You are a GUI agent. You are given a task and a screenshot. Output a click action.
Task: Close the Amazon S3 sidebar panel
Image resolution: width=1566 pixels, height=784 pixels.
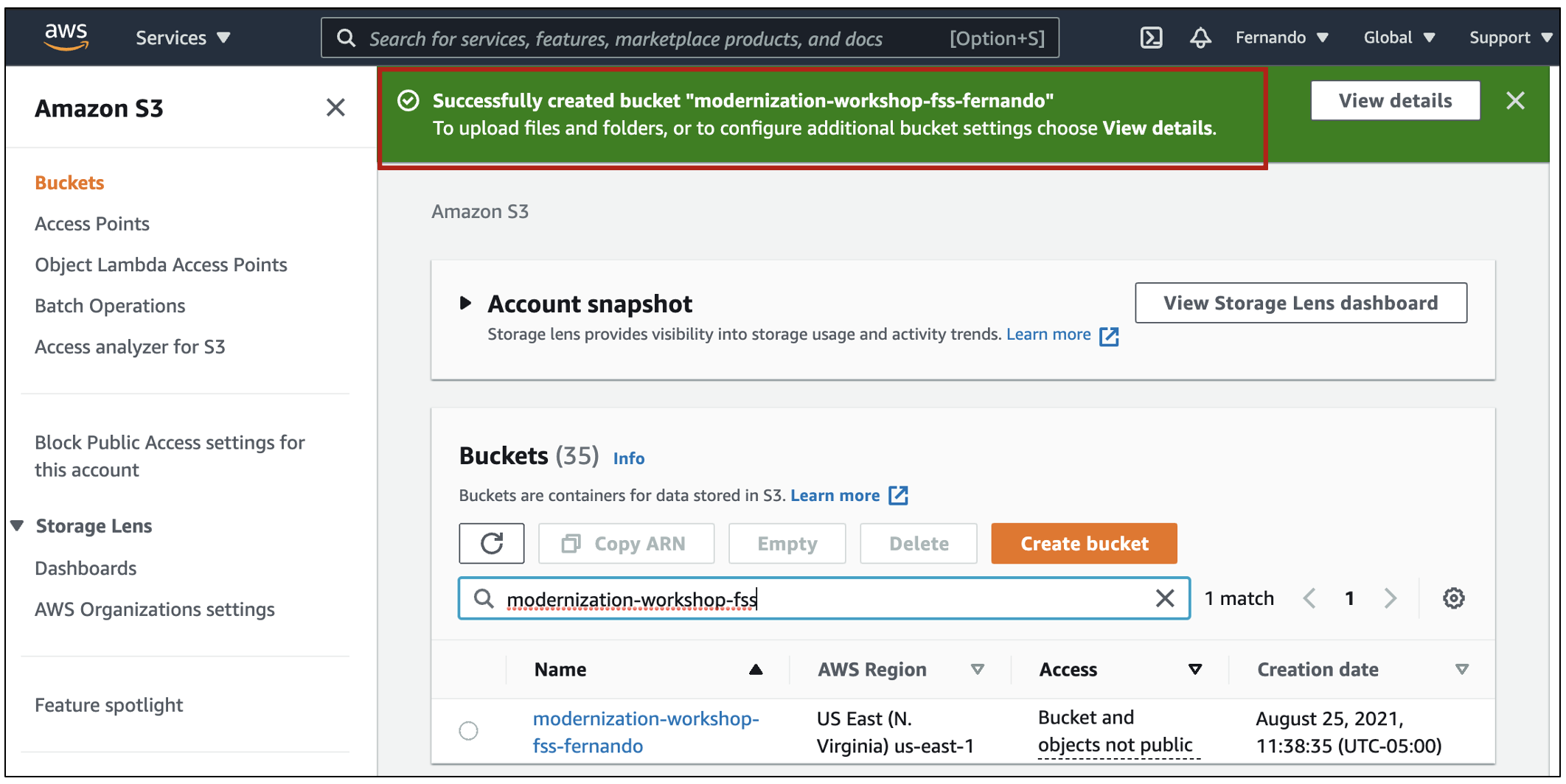pos(335,108)
